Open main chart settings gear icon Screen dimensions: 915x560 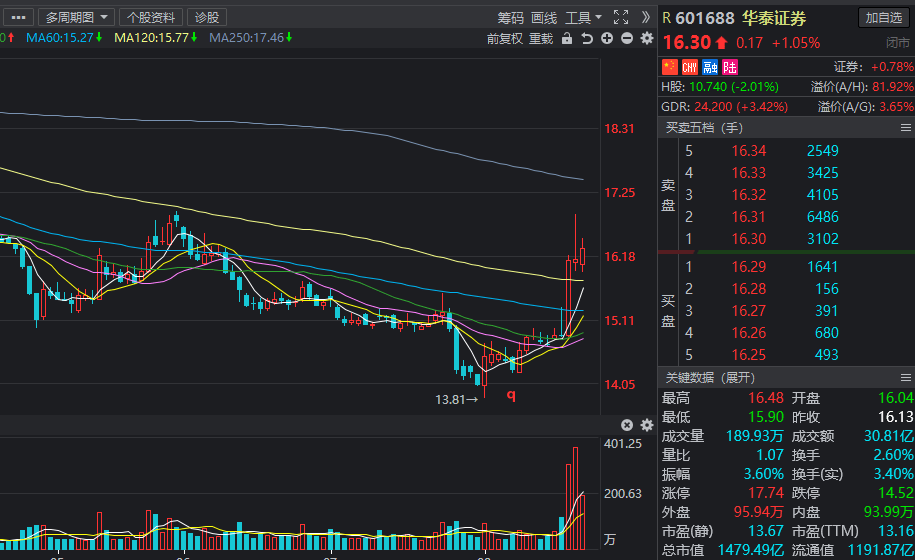(647, 38)
